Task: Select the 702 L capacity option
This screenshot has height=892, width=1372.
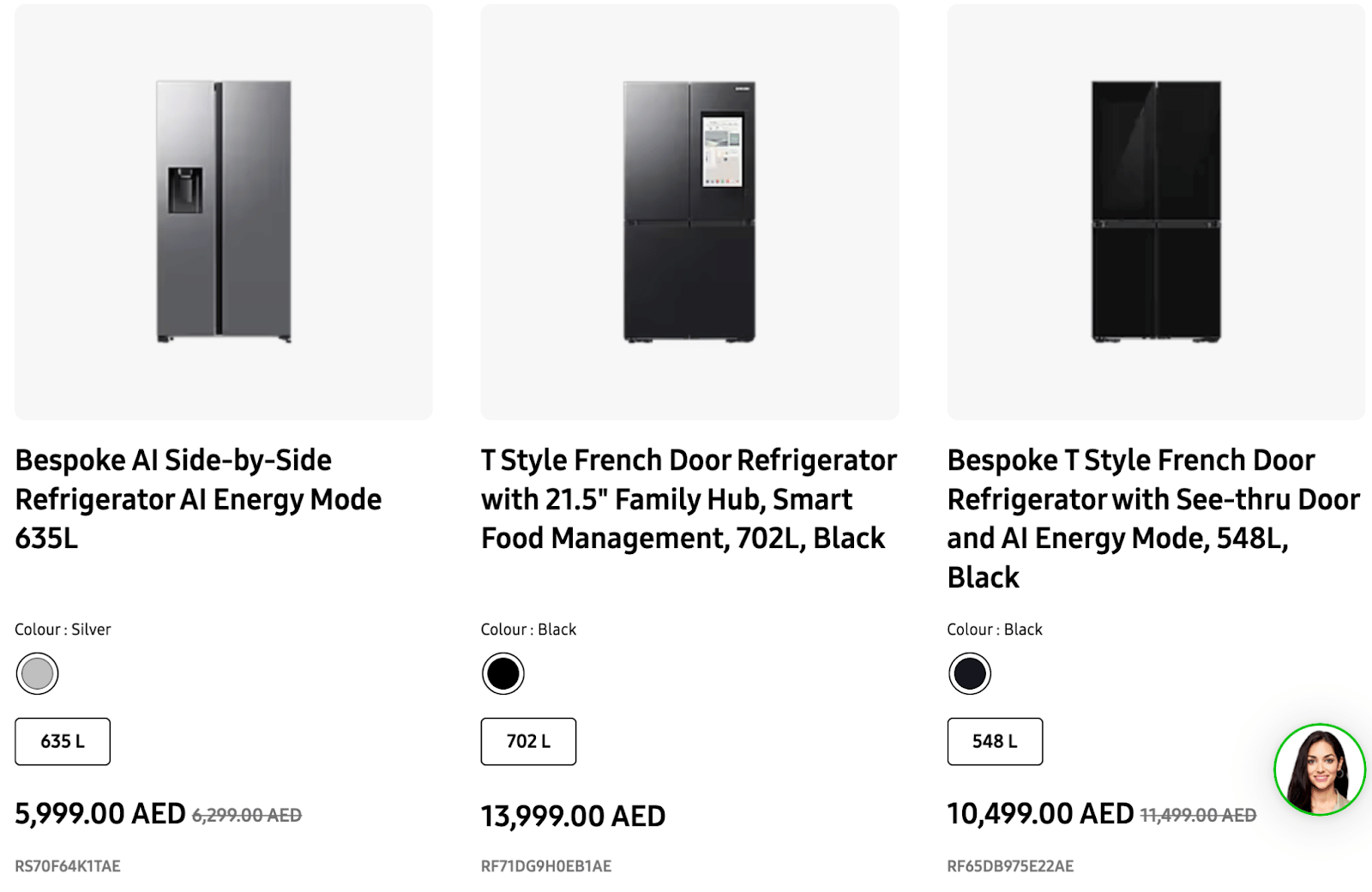Action: [528, 741]
